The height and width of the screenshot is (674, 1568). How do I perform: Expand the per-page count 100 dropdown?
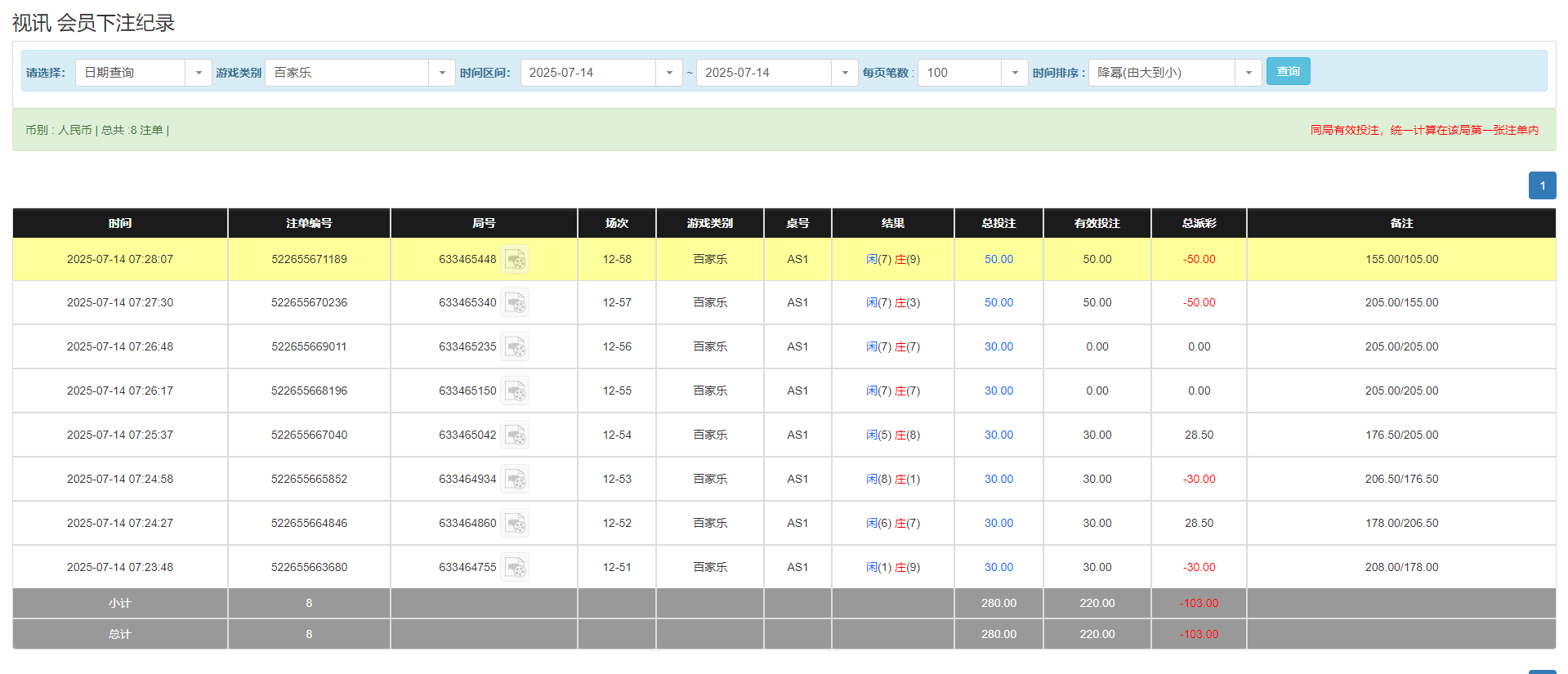1014,73
